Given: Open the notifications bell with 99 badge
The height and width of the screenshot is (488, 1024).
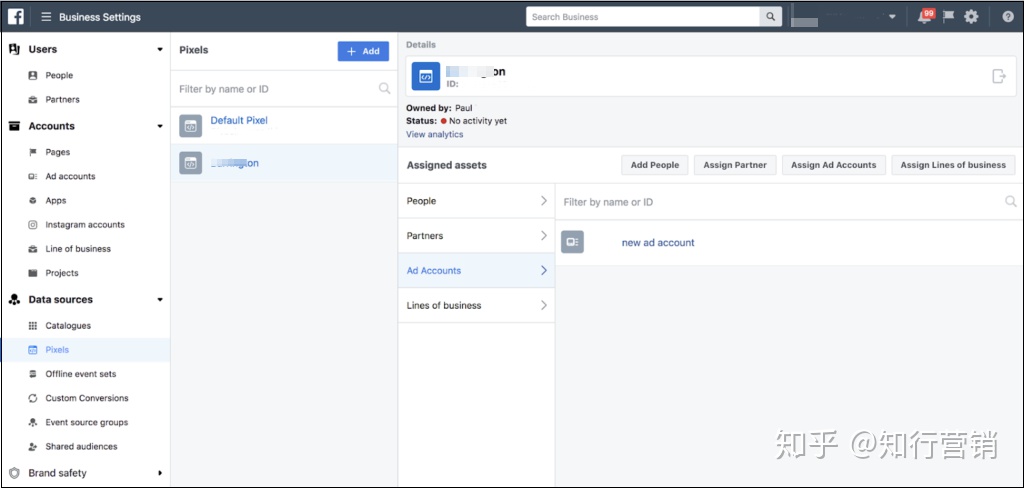Looking at the screenshot, I should tap(925, 17).
